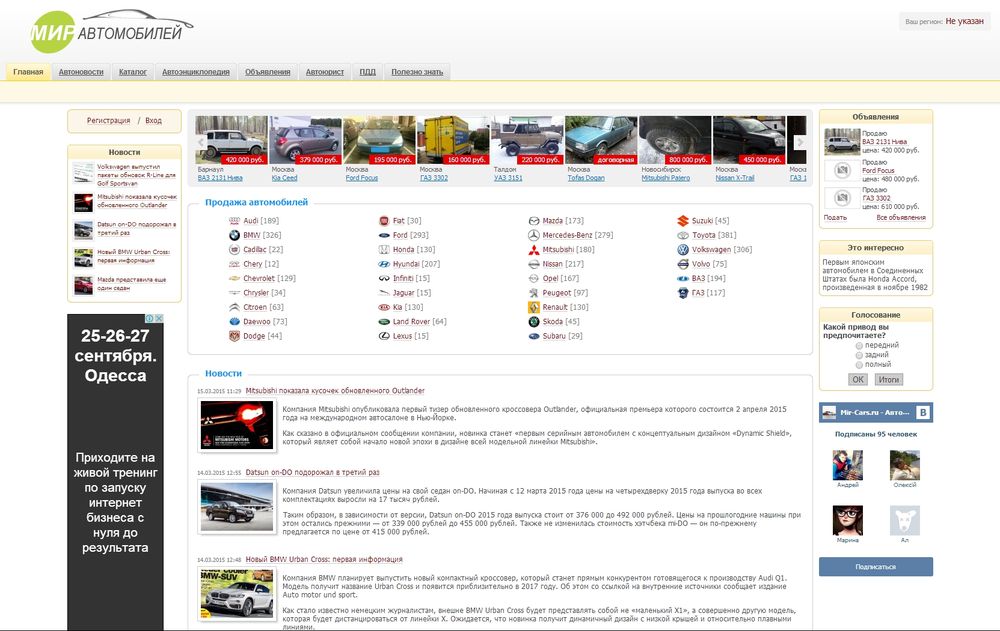Click the Dodge logo icon
Image resolution: width=1000 pixels, height=631 pixels.
coord(234,336)
